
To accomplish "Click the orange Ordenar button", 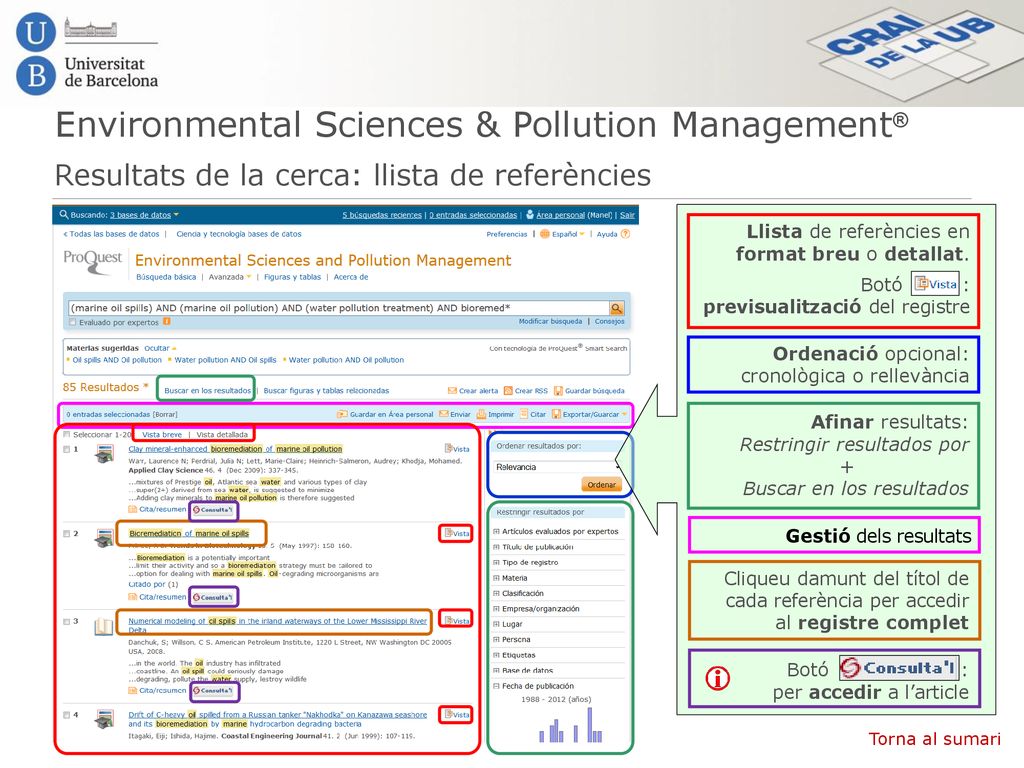I will click(601, 485).
